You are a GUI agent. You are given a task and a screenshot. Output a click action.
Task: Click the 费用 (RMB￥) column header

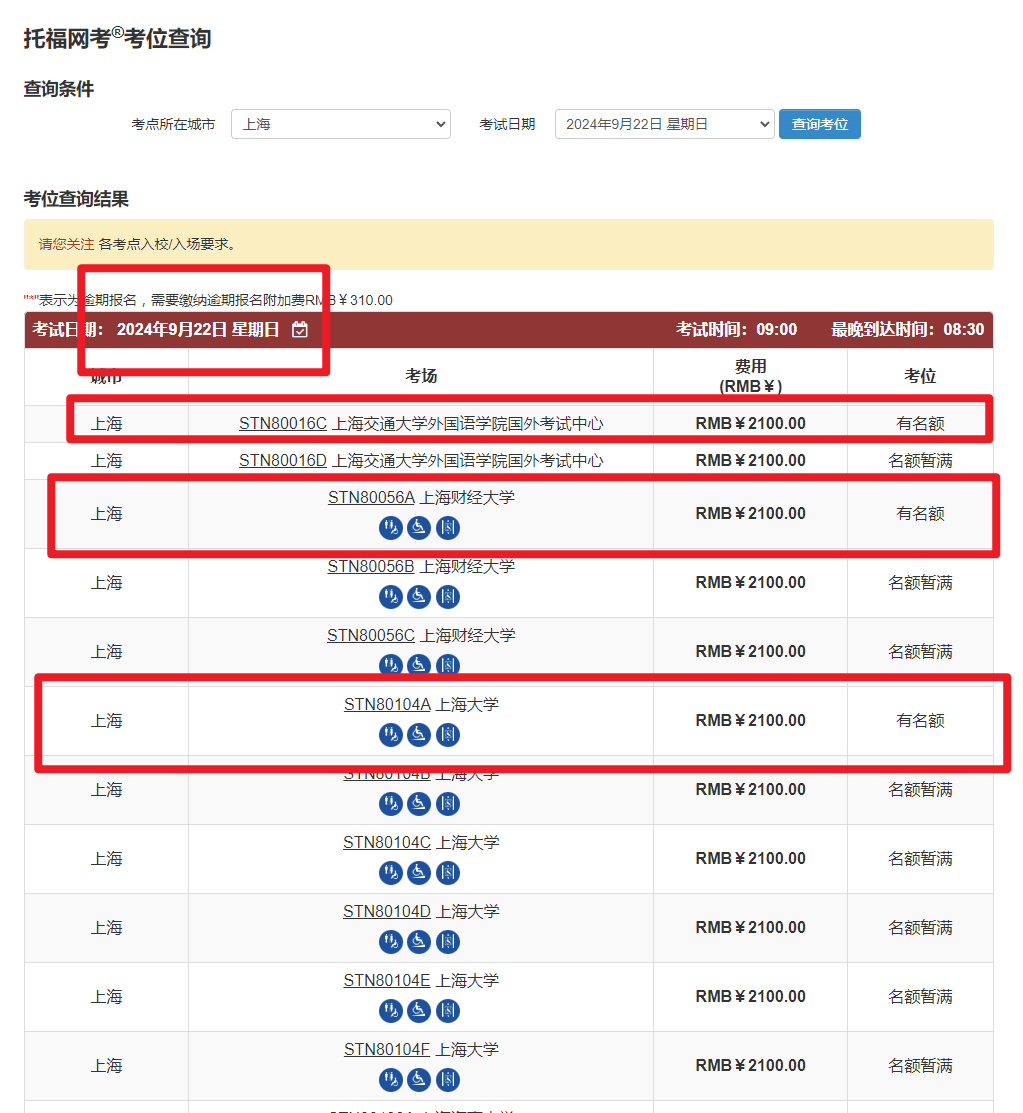point(750,376)
